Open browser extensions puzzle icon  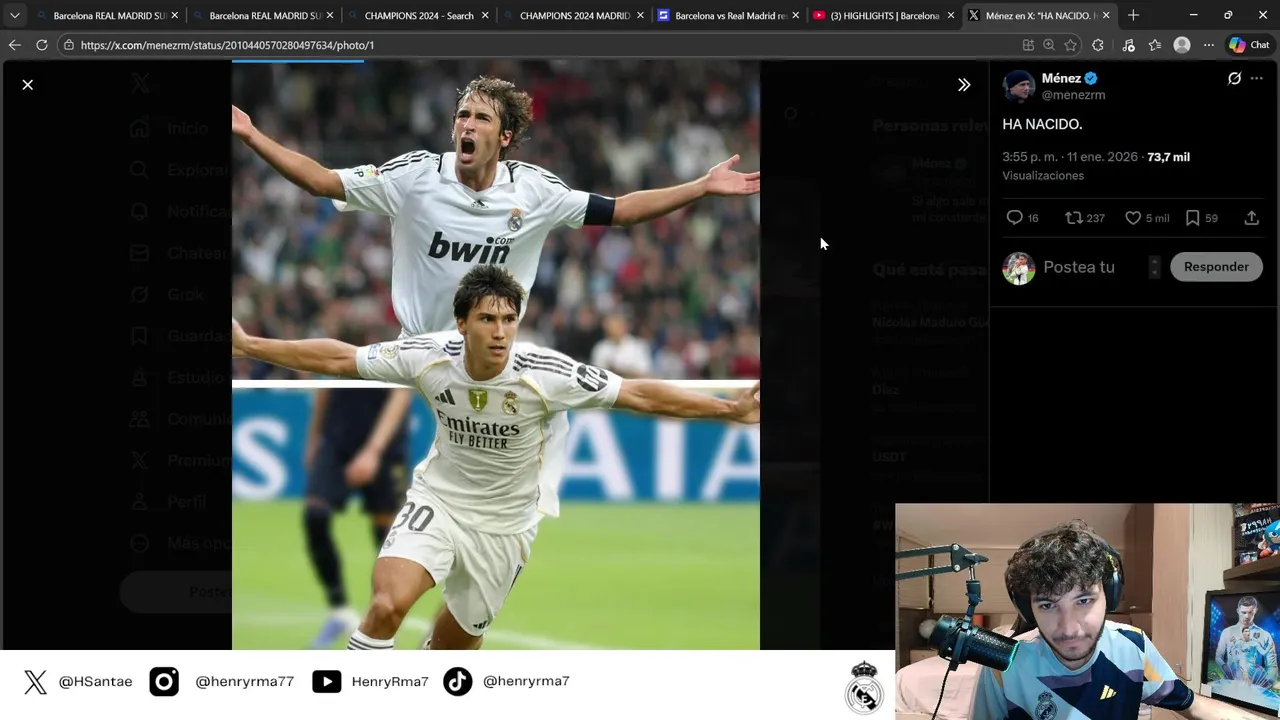pos(1098,45)
